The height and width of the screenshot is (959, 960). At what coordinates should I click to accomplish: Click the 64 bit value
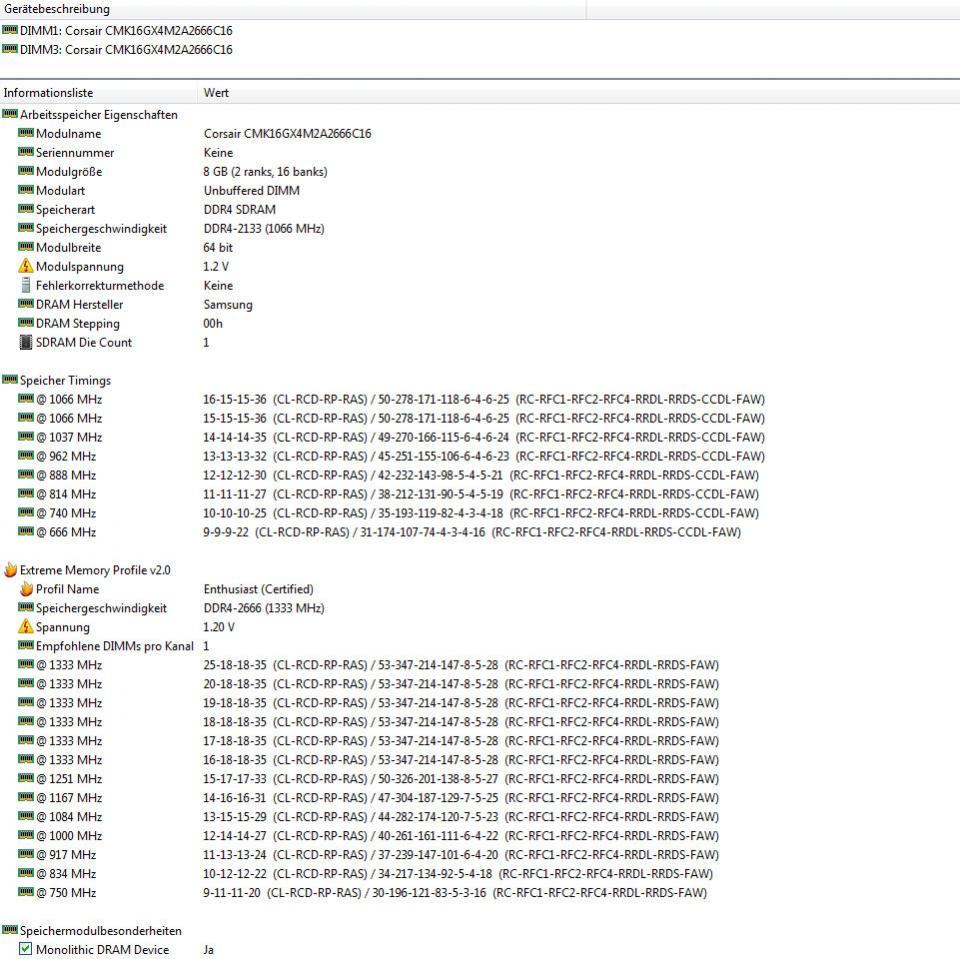coord(218,247)
